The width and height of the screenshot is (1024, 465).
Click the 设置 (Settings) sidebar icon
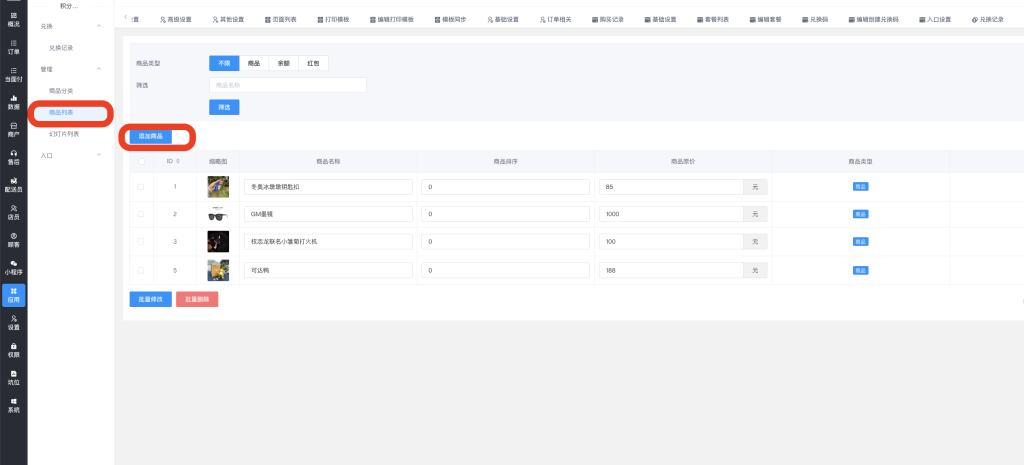click(13, 321)
